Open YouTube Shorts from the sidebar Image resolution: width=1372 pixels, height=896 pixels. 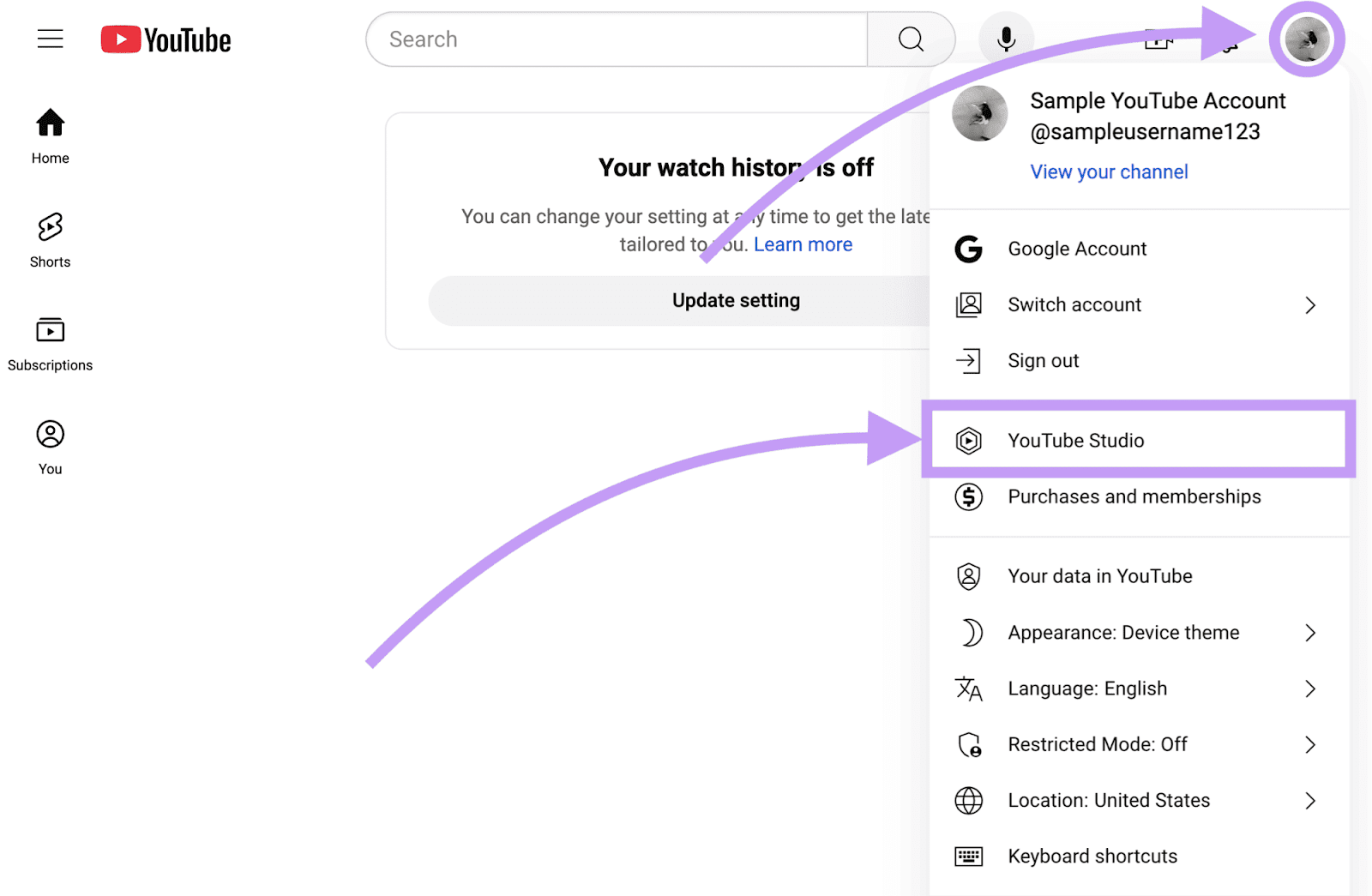pyautogui.click(x=49, y=238)
